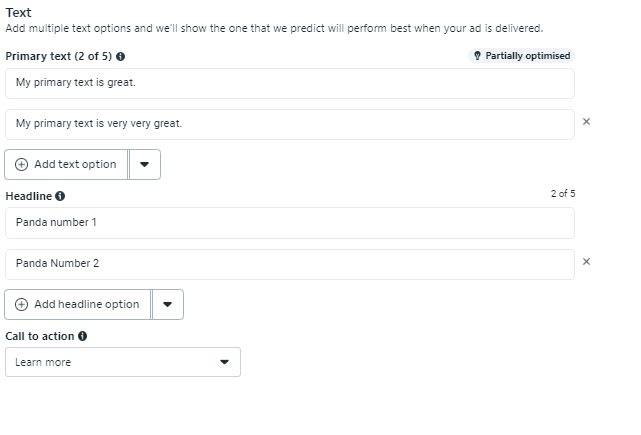Open the dropdown arrow beside Add text option
The height and width of the screenshot is (435, 641).
pyautogui.click(x=145, y=165)
